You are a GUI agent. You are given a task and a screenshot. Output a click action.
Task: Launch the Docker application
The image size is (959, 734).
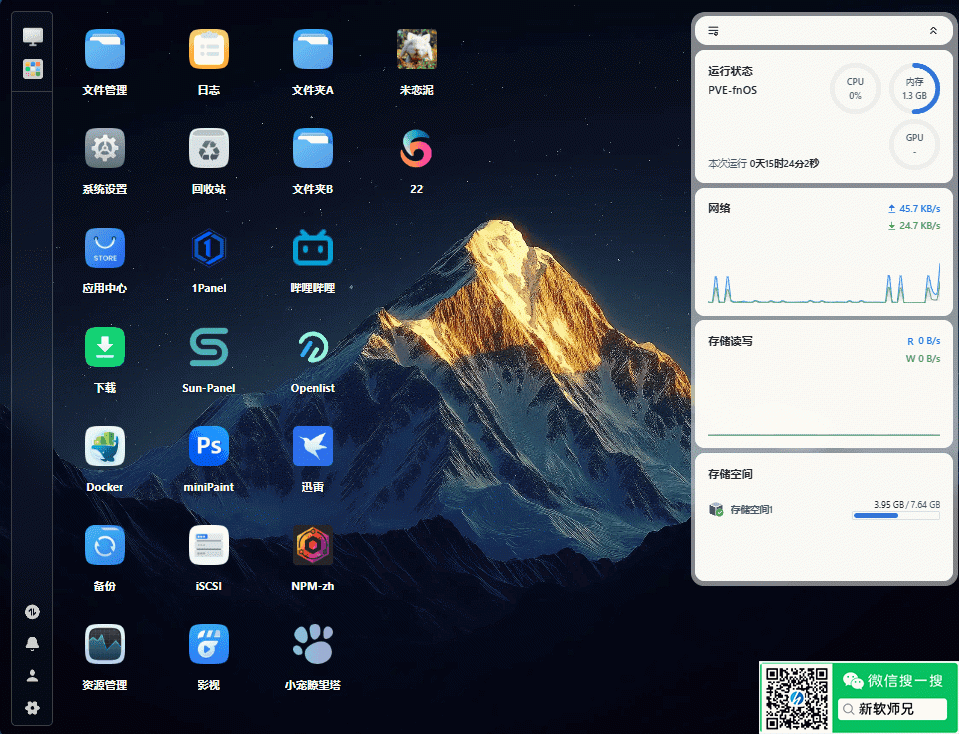click(104, 446)
